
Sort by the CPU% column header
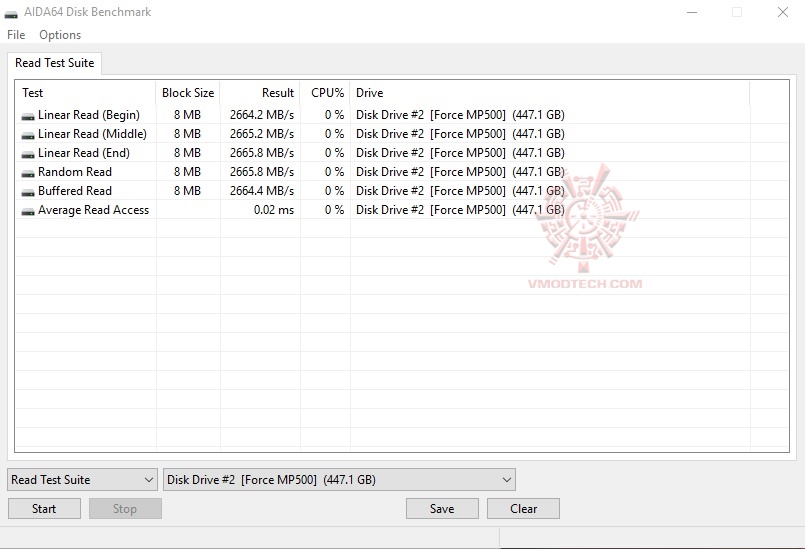tap(325, 93)
